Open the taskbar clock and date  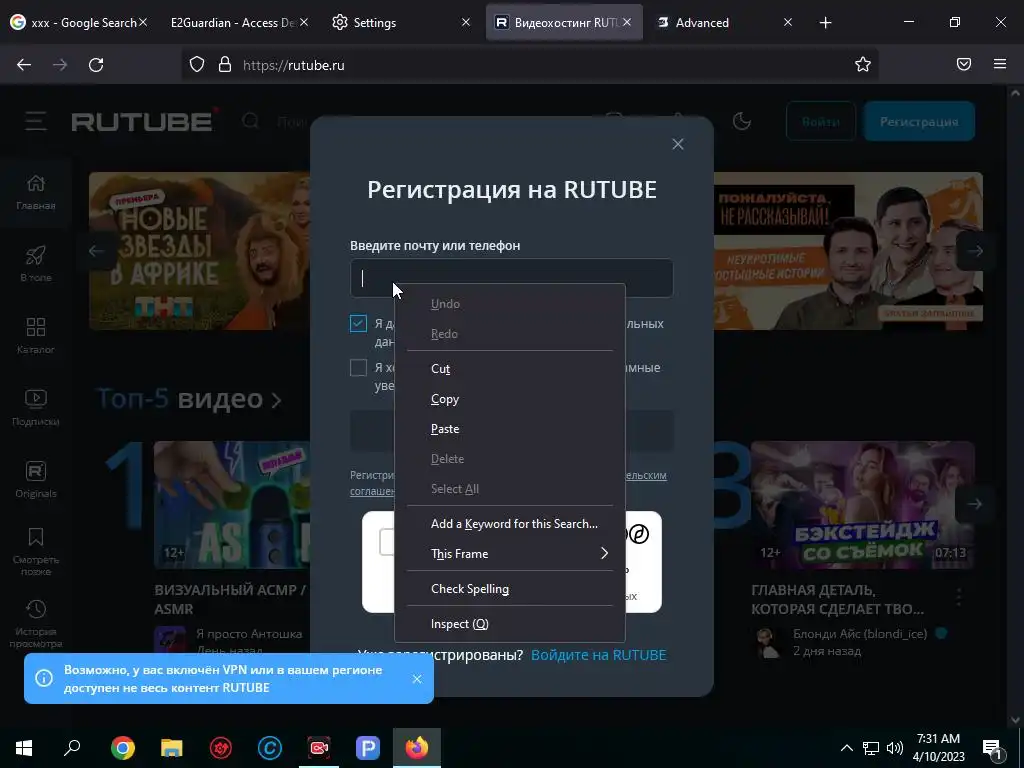938,748
